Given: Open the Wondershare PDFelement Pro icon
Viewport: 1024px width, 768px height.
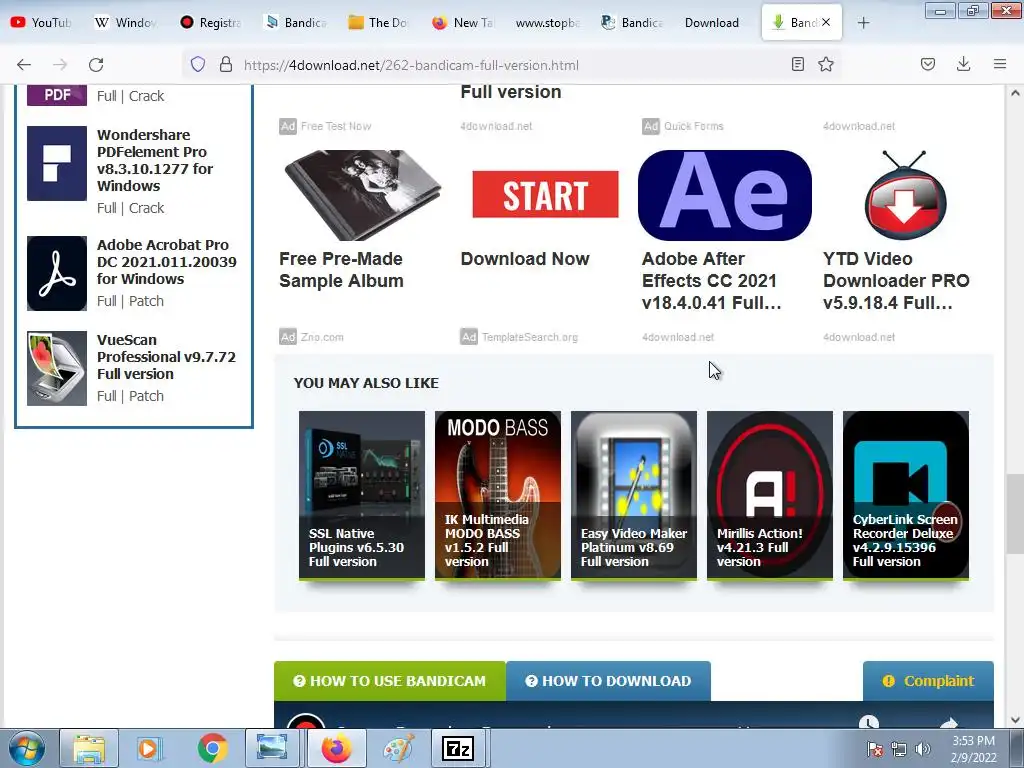Looking at the screenshot, I should (x=57, y=163).
